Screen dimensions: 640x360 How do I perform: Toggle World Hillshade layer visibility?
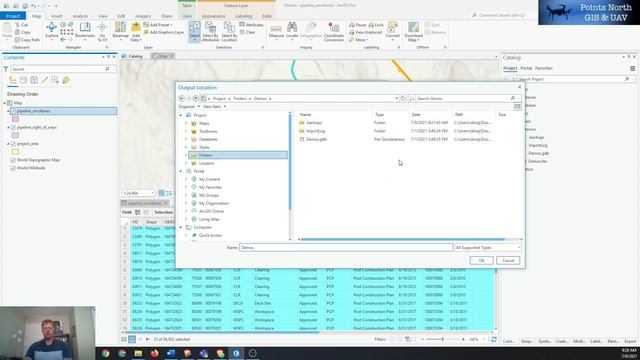(13, 168)
